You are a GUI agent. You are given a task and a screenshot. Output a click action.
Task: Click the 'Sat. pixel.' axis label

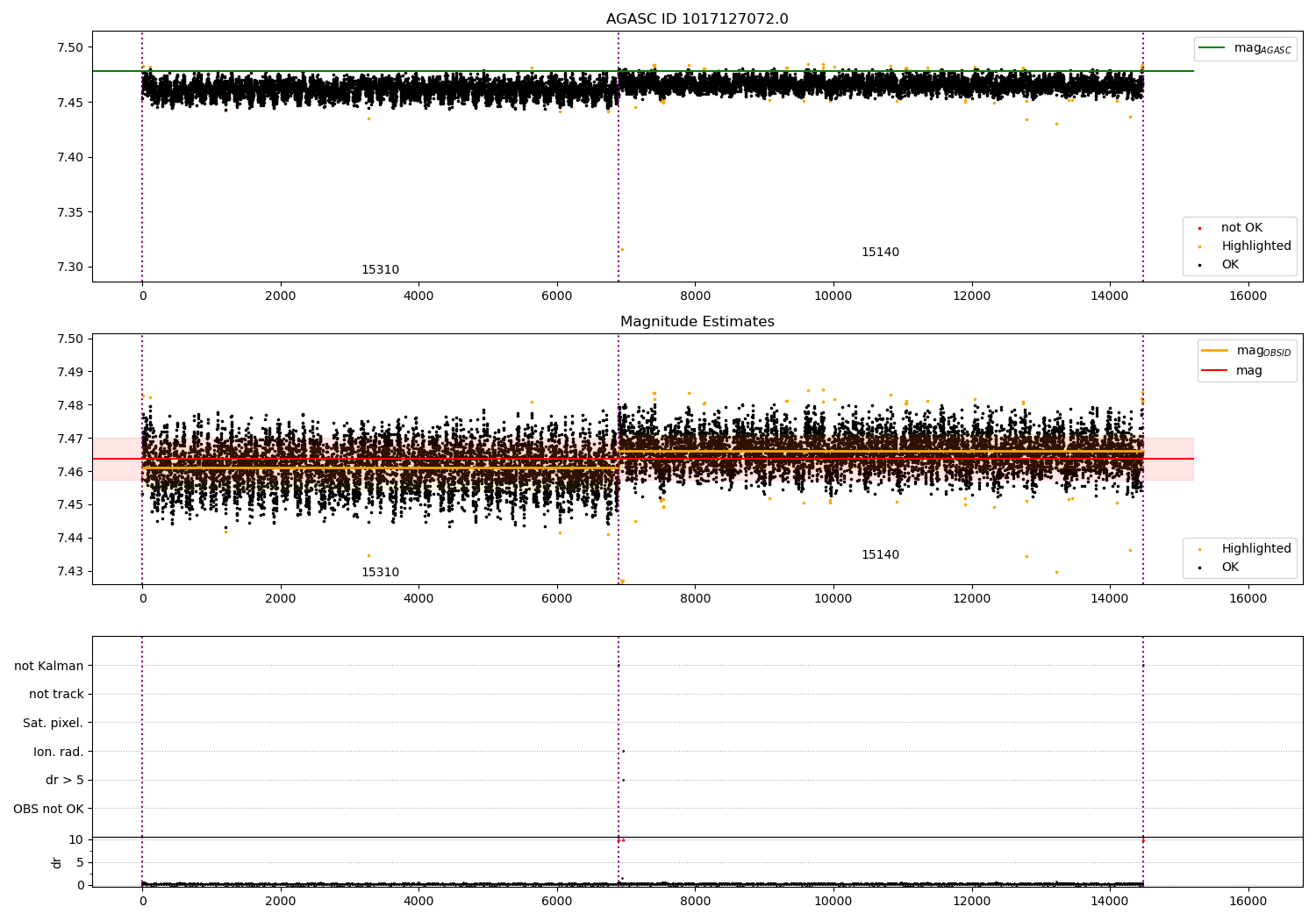click(54, 724)
